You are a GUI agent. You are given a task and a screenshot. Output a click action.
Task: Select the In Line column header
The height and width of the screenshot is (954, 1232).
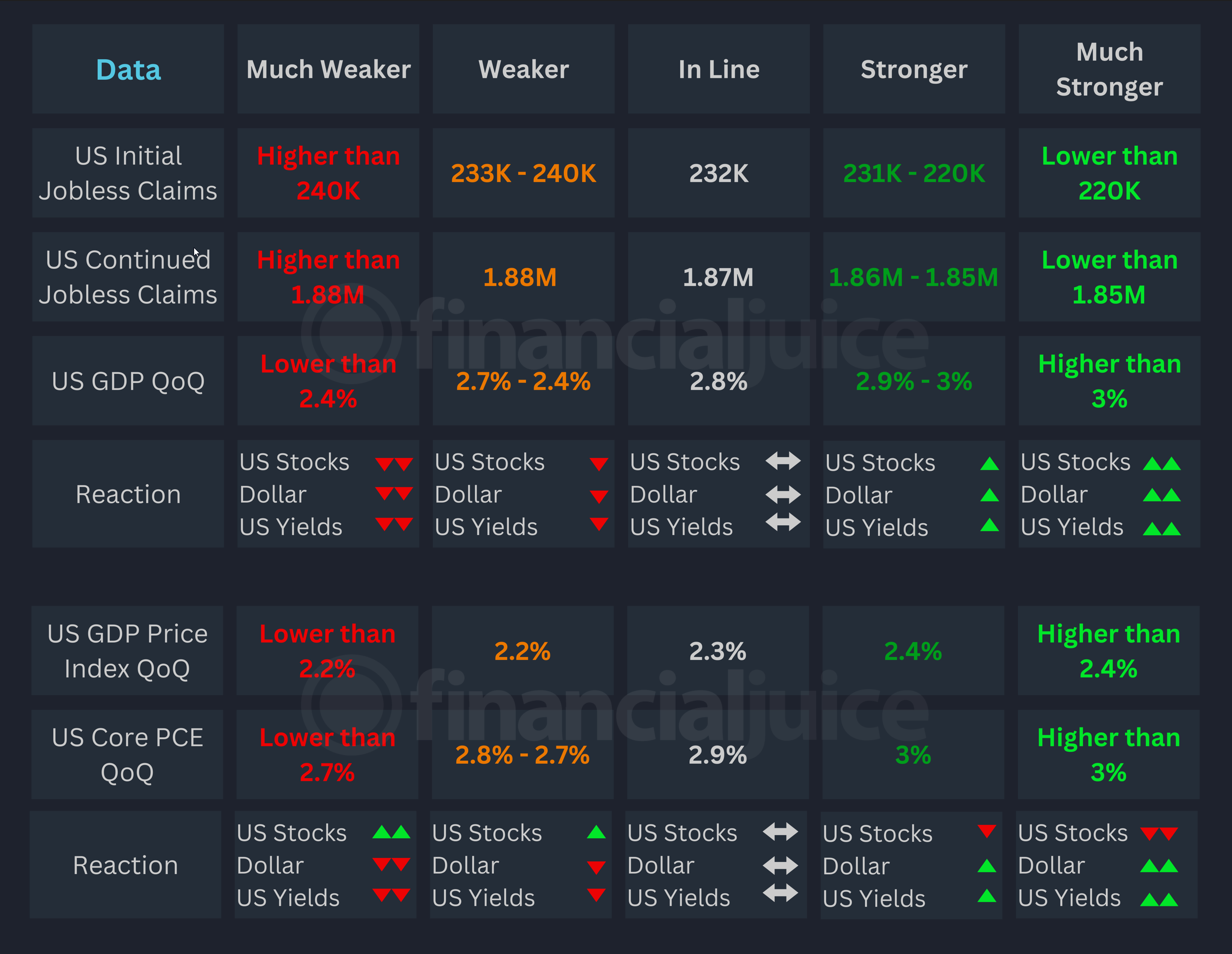pyautogui.click(x=719, y=69)
